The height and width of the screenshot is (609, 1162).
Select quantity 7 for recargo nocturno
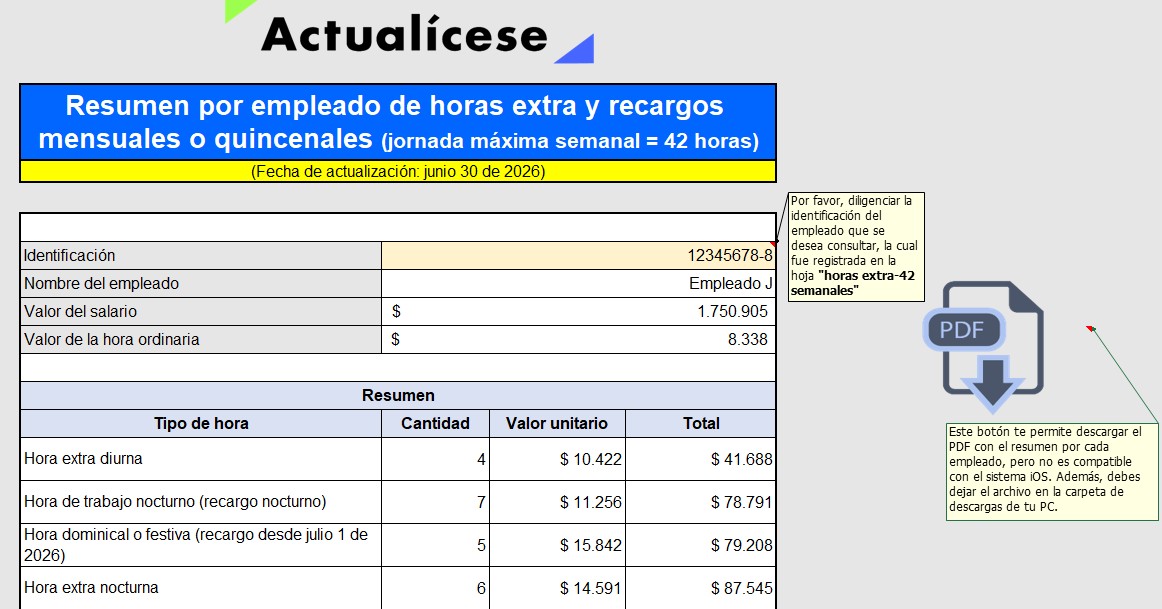(x=435, y=502)
